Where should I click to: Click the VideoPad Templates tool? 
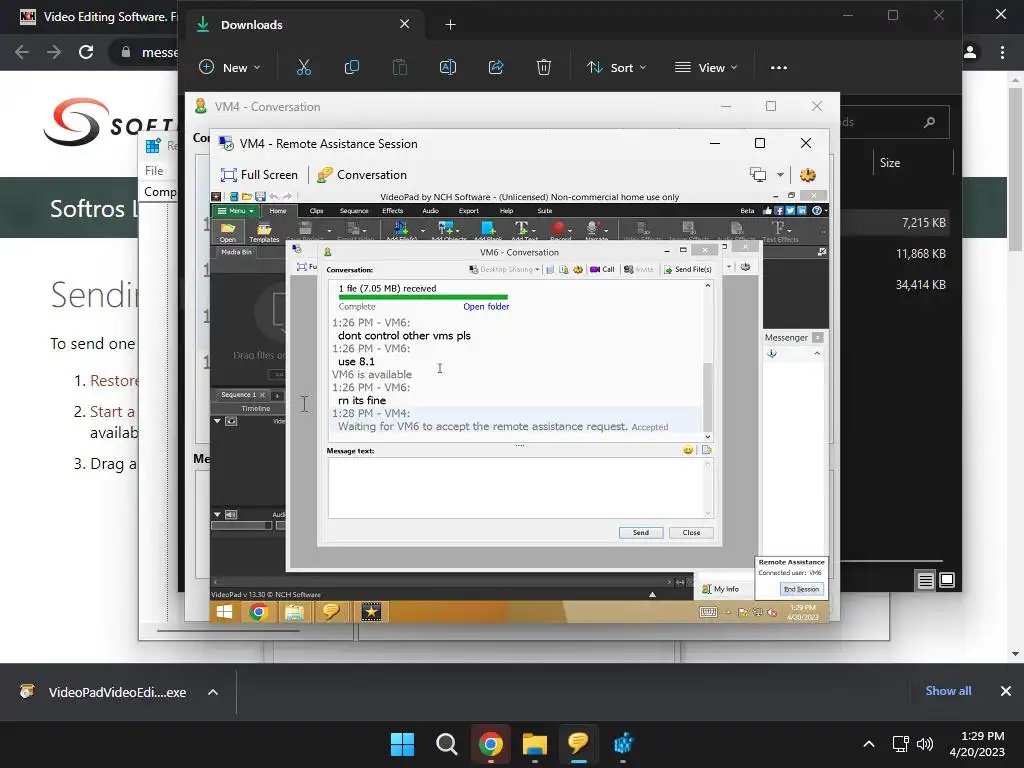click(x=264, y=231)
